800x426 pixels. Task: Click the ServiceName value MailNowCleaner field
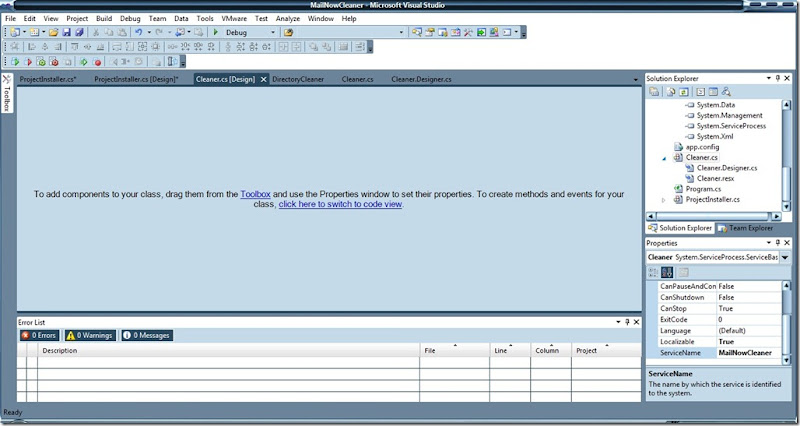745,353
